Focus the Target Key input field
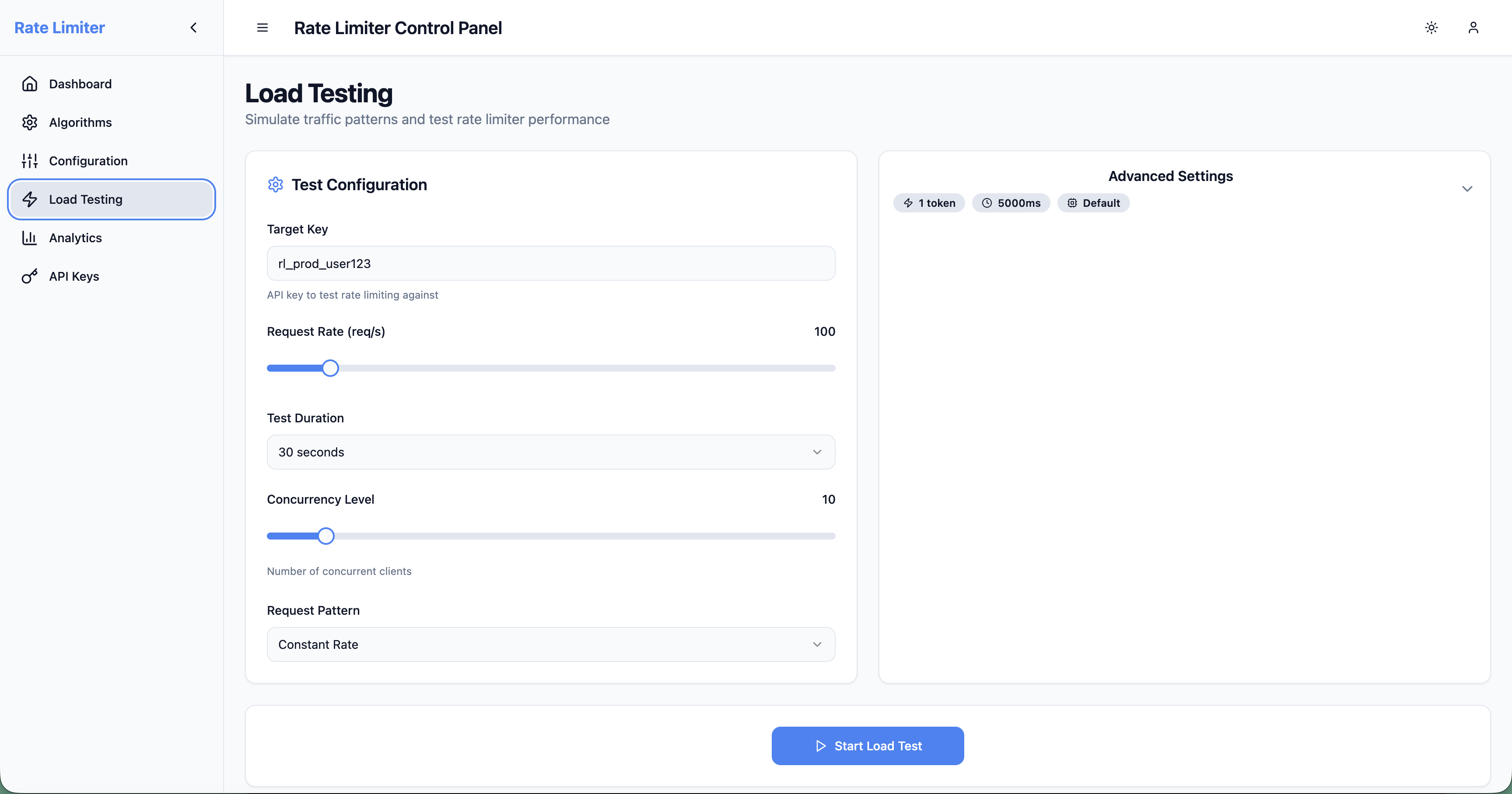Image resolution: width=1512 pixels, height=794 pixels. click(x=550, y=263)
